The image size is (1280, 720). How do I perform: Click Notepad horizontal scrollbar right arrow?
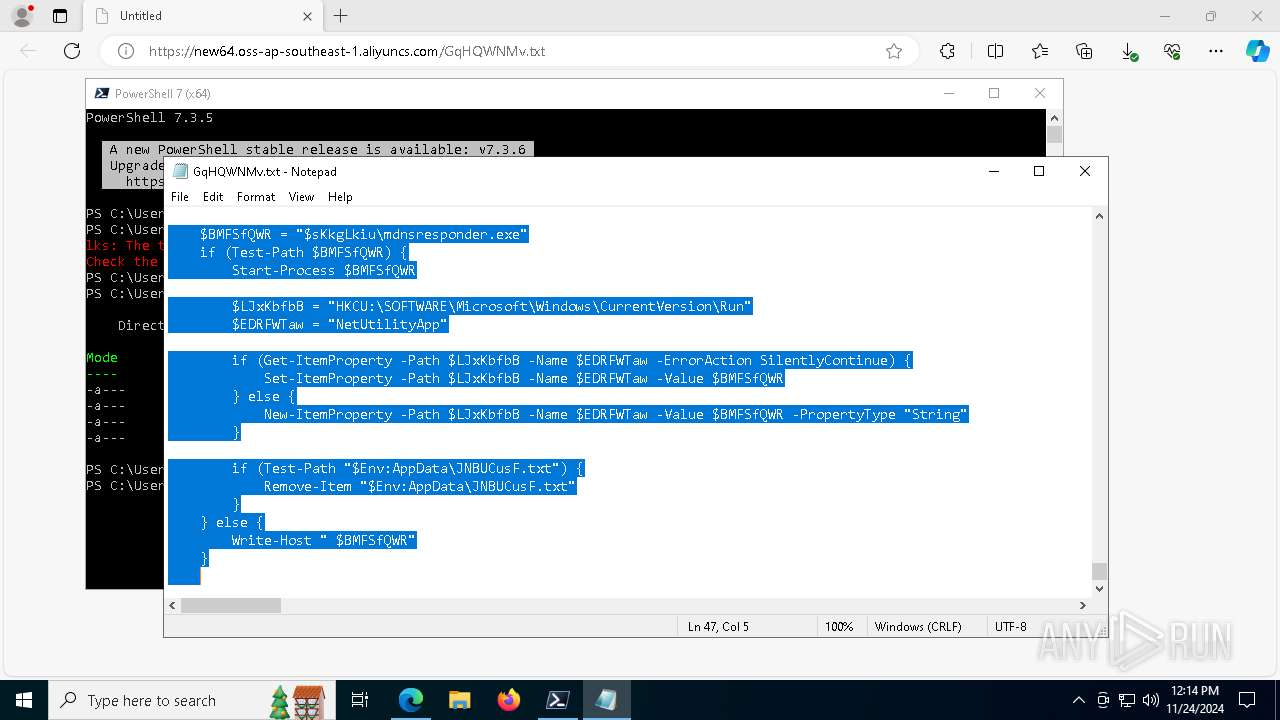(x=1082, y=605)
